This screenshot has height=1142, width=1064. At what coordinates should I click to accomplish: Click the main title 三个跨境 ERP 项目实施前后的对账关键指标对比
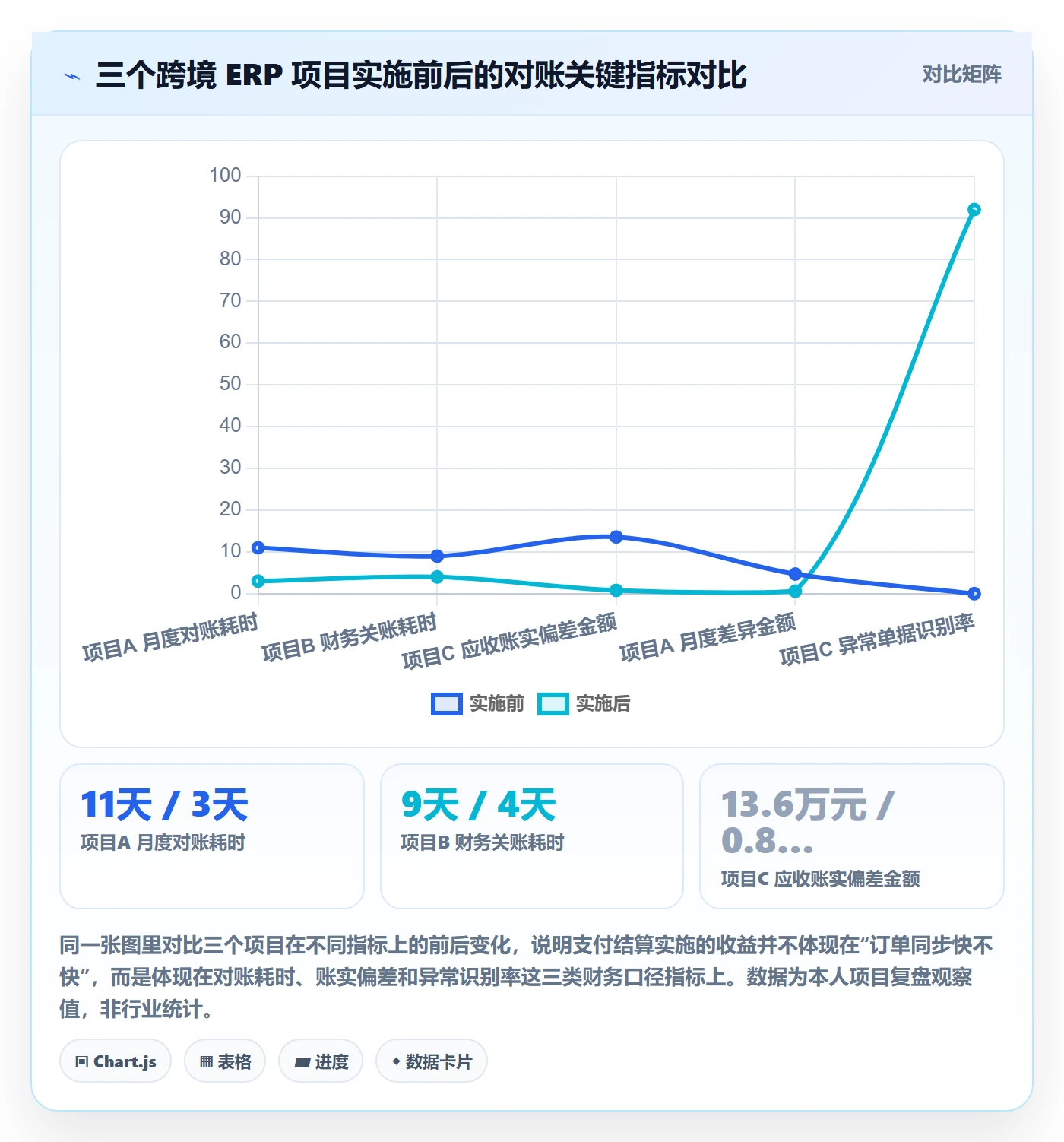pos(421,75)
